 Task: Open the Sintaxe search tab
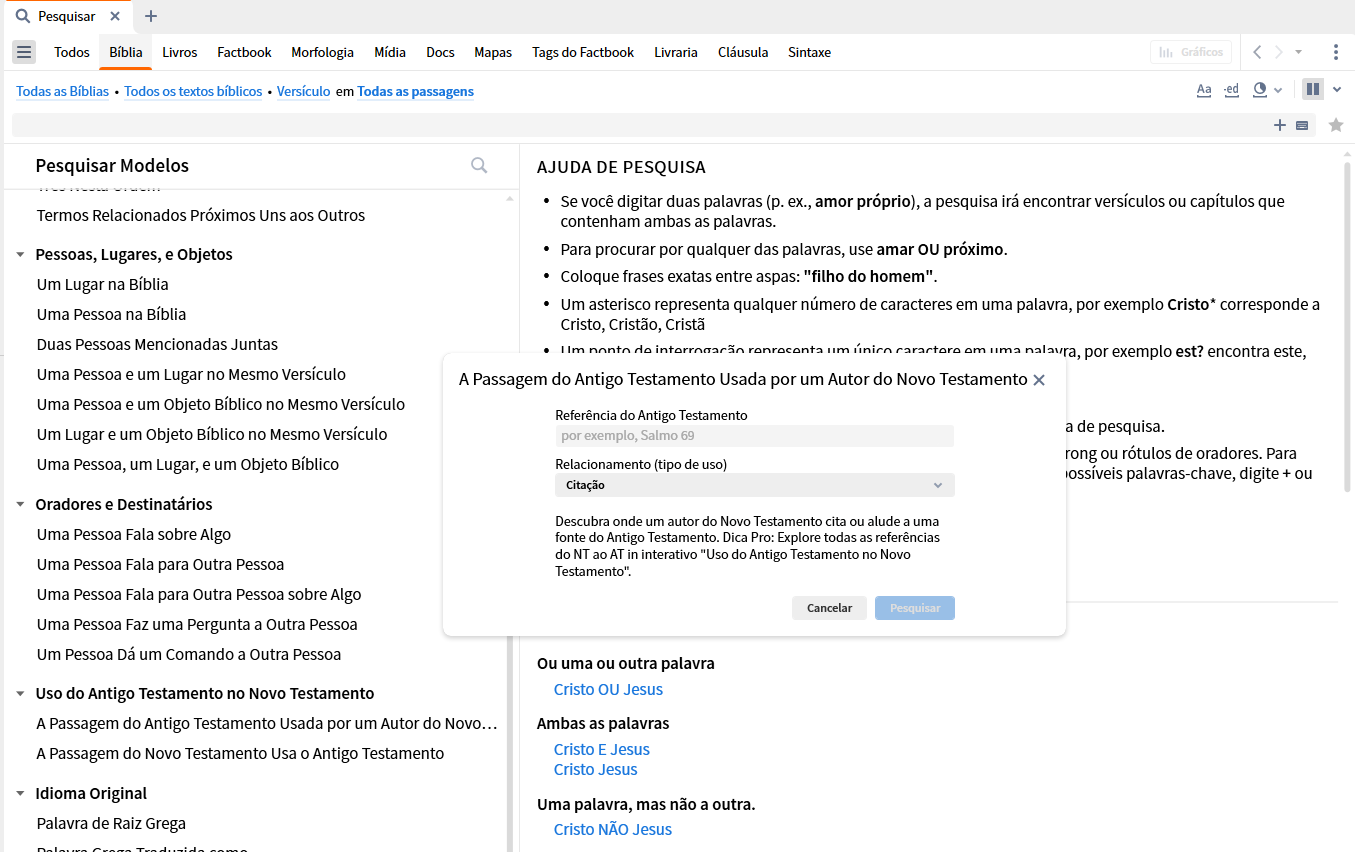(x=810, y=52)
